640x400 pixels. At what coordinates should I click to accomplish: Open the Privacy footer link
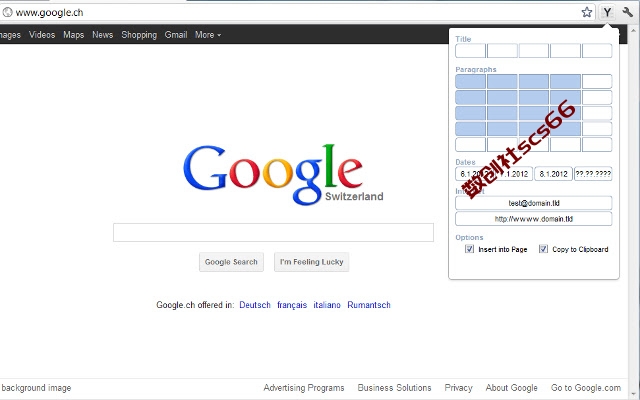458,388
